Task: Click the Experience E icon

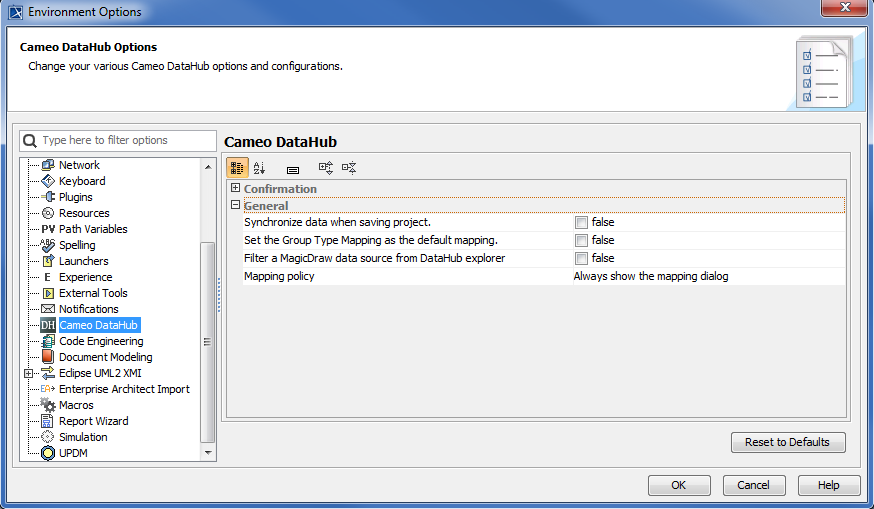Action: [47, 277]
